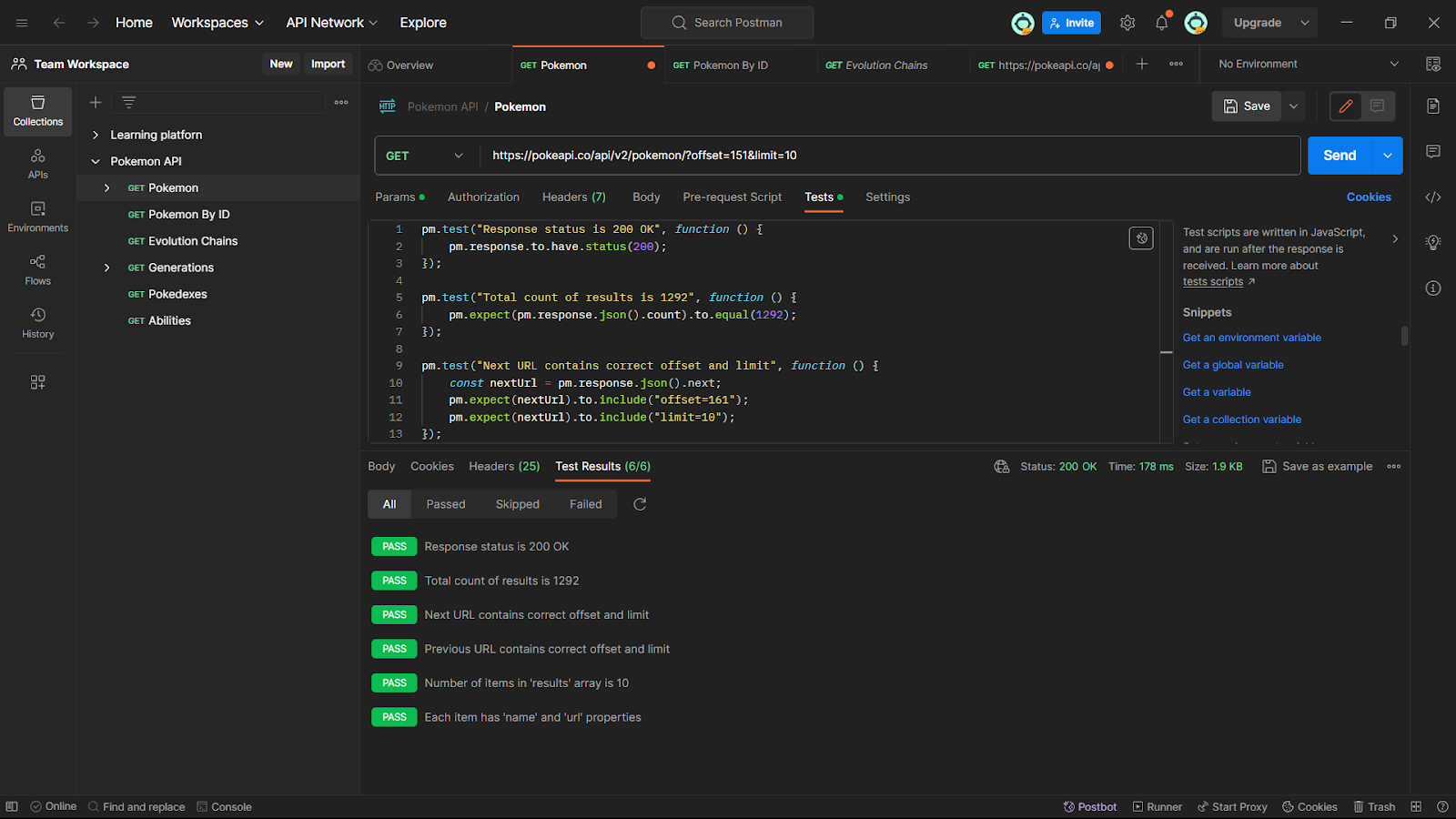The image size is (1456, 819).
Task: Open tab bar more options ellipsis
Action: (1176, 64)
